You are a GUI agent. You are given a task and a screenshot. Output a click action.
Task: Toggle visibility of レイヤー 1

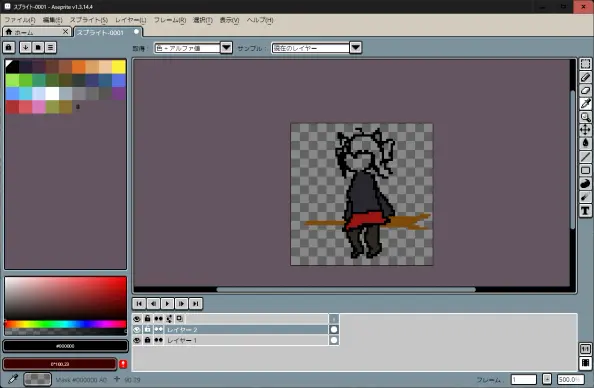click(x=137, y=340)
